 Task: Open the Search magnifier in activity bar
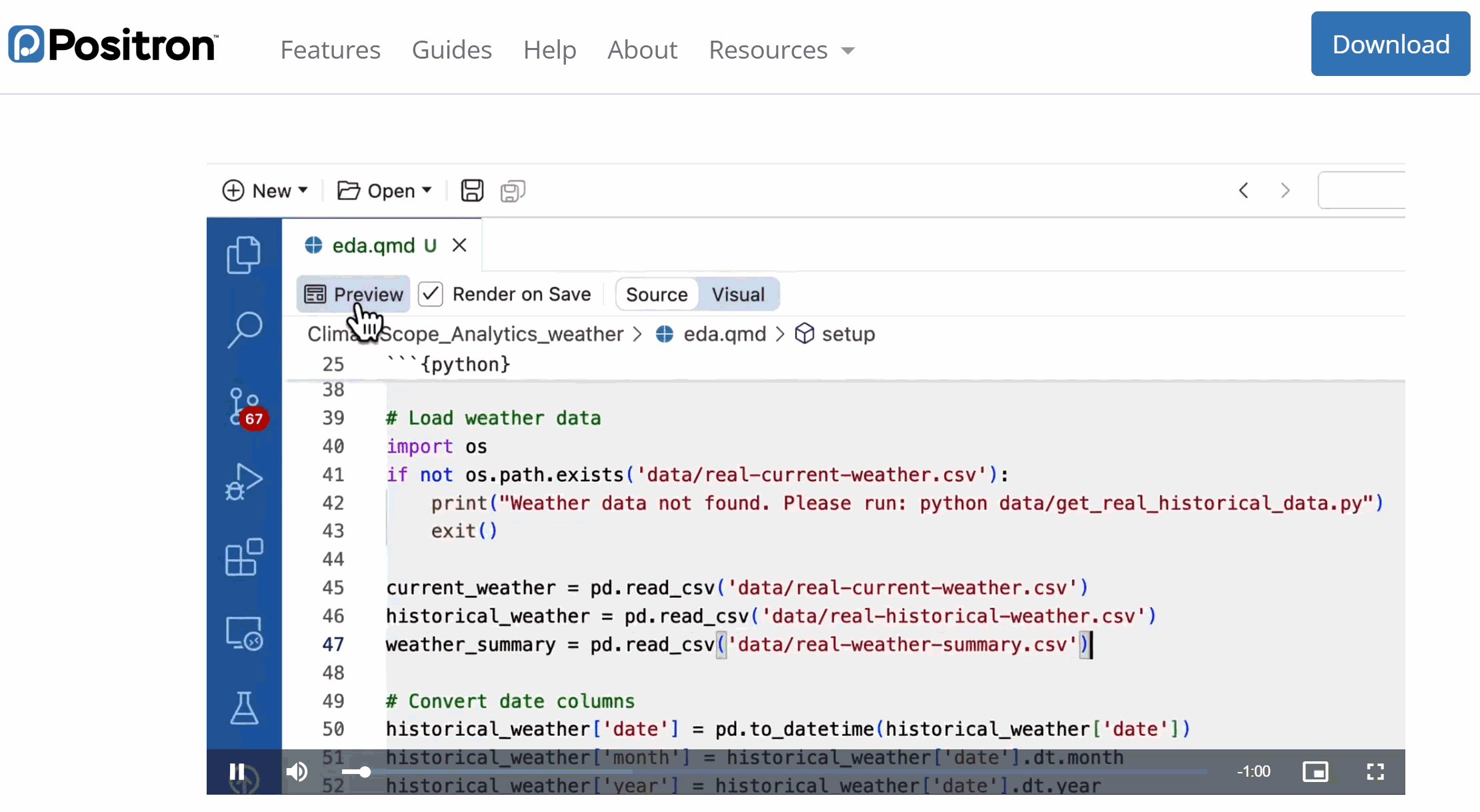pyautogui.click(x=244, y=329)
